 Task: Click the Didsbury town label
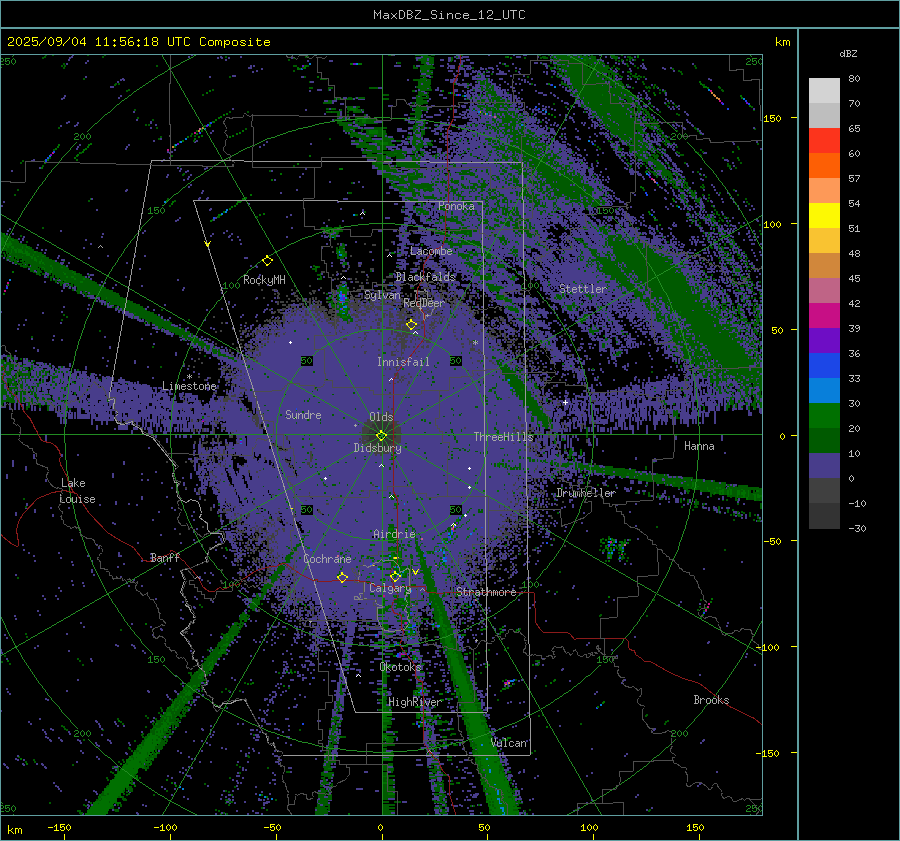point(377,448)
